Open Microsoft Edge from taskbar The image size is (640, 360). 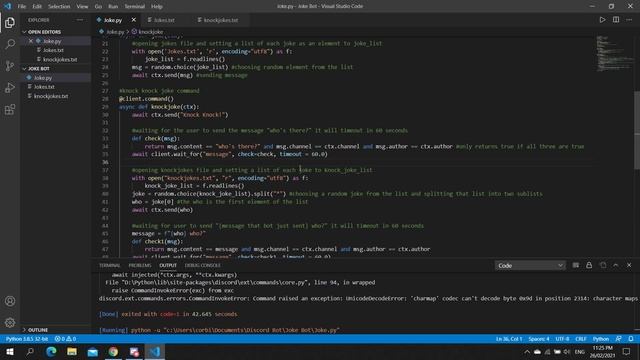pos(51,351)
